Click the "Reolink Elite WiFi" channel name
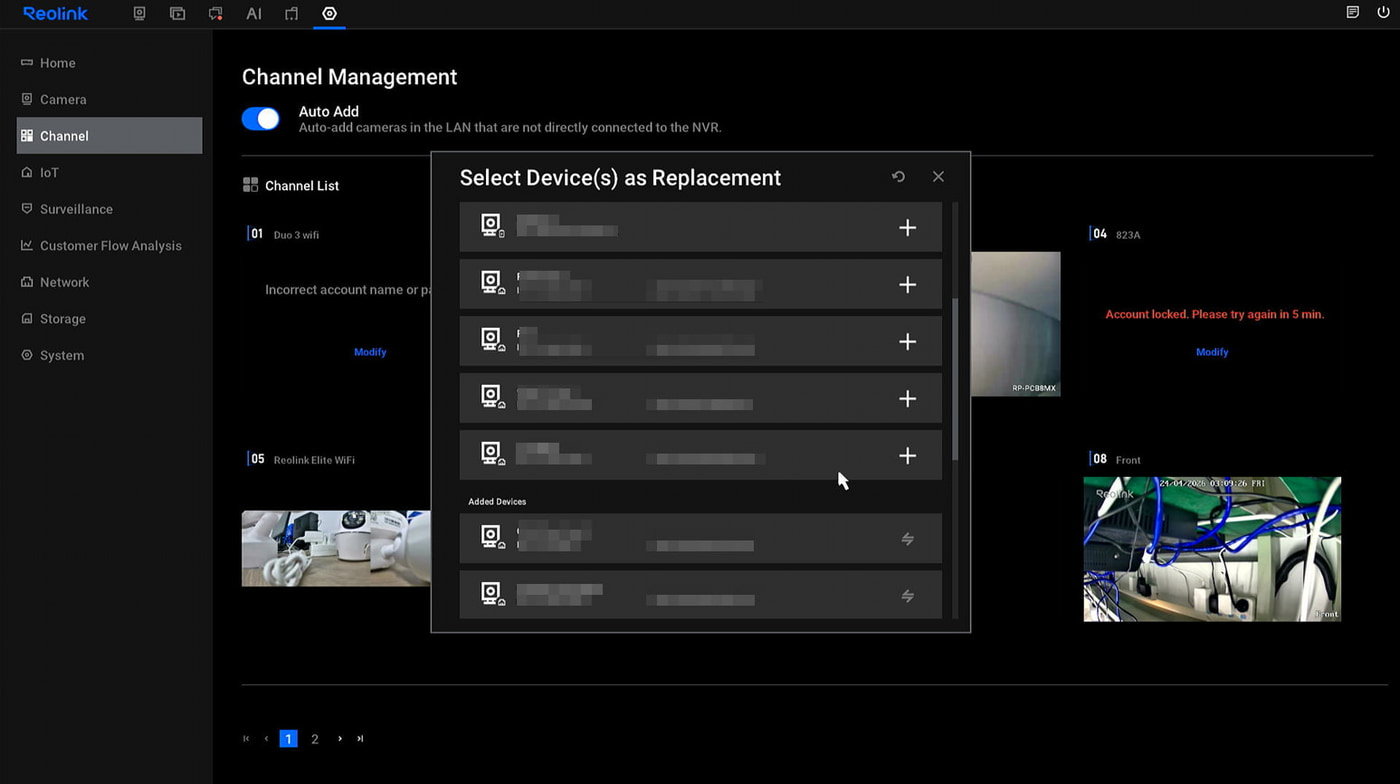1400x784 pixels. click(x=314, y=460)
